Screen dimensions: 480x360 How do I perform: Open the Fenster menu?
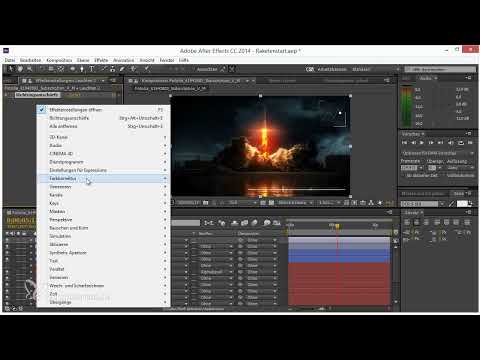(167, 60)
